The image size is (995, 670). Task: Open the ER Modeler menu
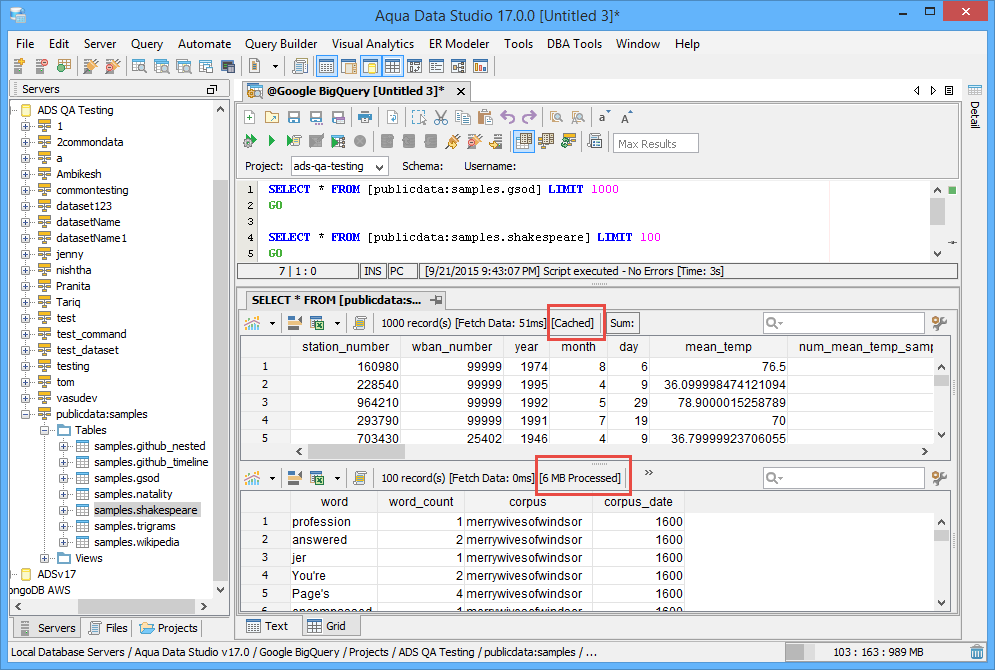tap(459, 44)
